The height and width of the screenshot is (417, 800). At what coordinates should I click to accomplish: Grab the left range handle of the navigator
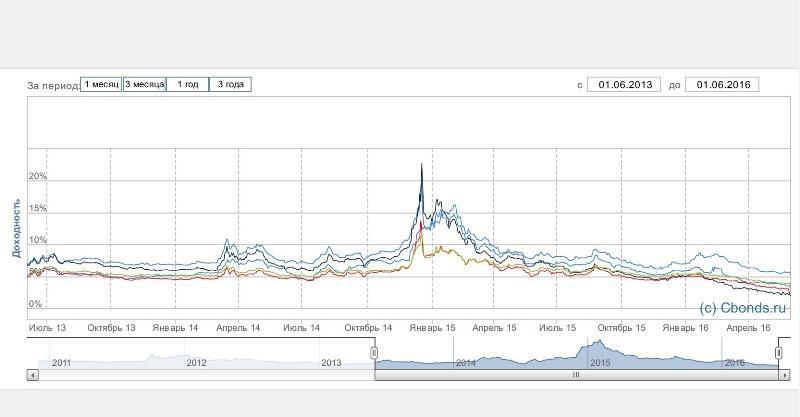(374, 353)
